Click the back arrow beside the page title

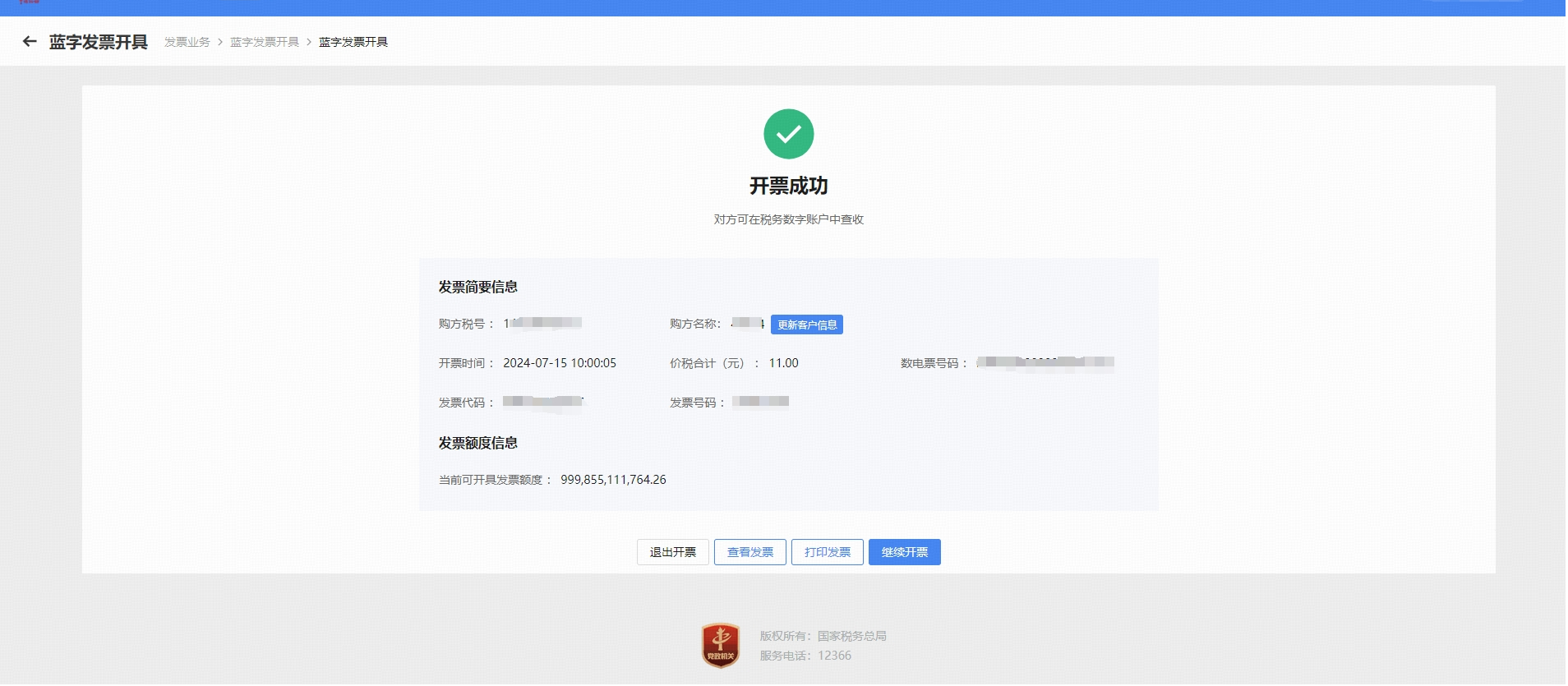(30, 42)
